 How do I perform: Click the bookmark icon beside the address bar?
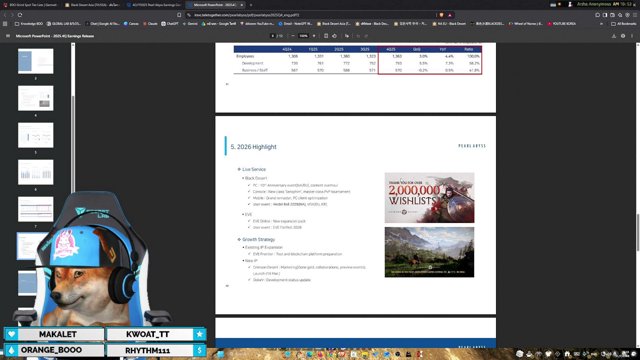[179, 15]
